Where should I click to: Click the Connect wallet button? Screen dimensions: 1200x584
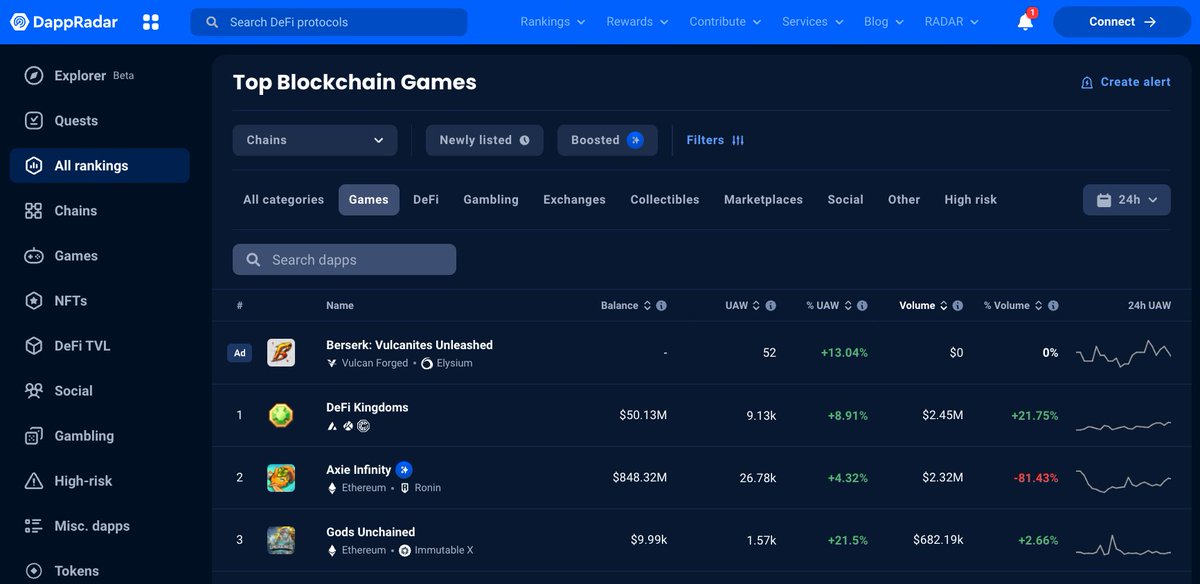coord(1120,22)
